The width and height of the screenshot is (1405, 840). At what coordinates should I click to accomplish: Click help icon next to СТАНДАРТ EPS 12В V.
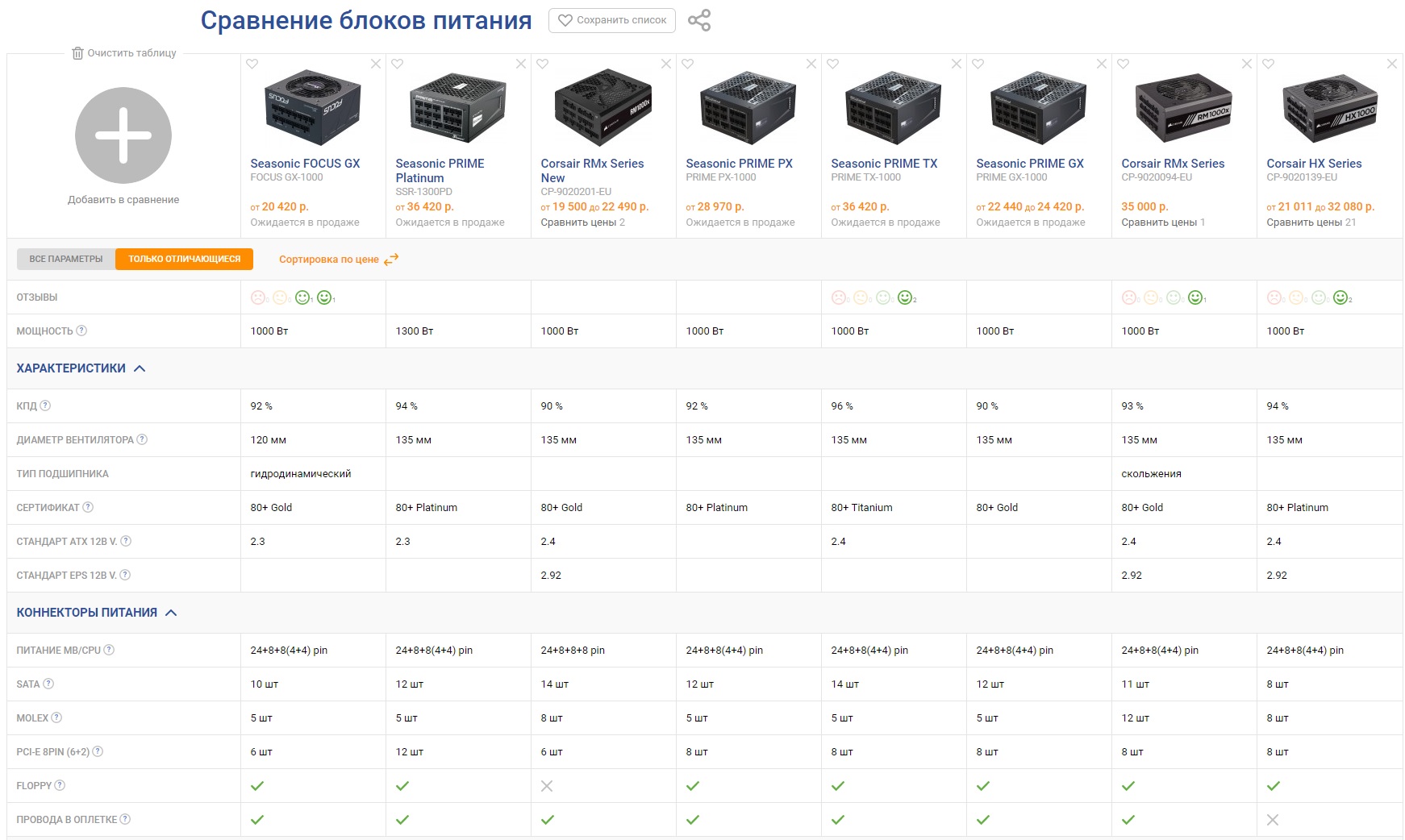[x=125, y=575]
